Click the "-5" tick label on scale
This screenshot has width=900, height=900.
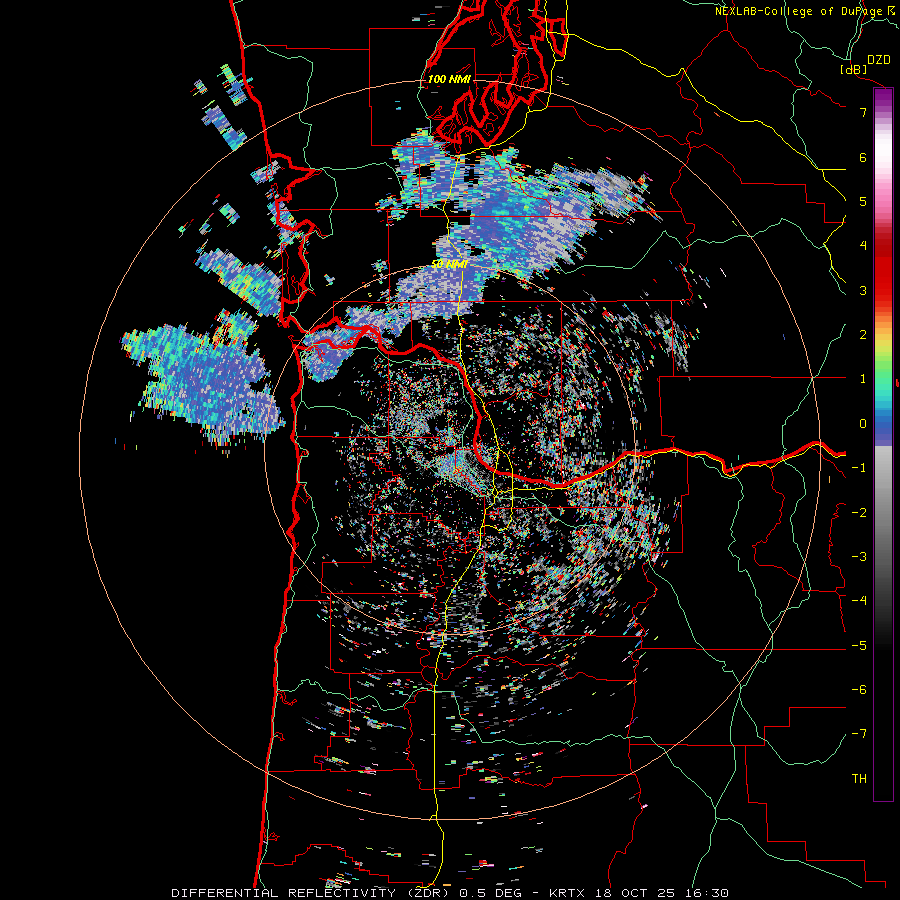859,646
